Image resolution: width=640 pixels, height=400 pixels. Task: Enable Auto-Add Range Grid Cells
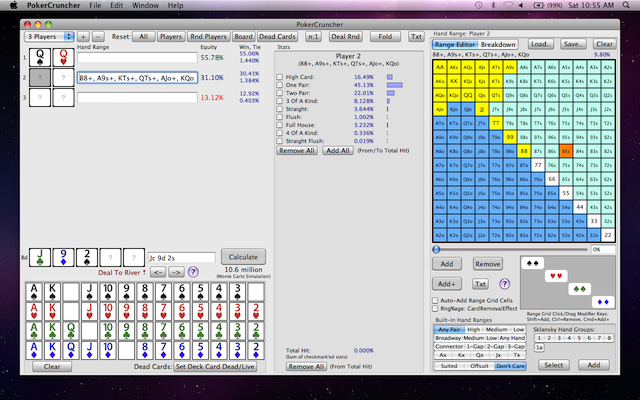coord(436,300)
